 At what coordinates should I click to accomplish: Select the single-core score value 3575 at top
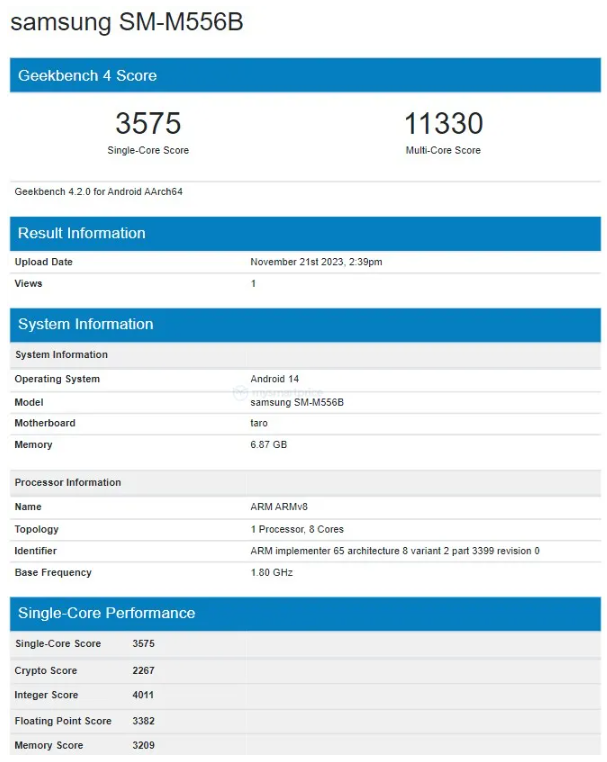pos(148,123)
